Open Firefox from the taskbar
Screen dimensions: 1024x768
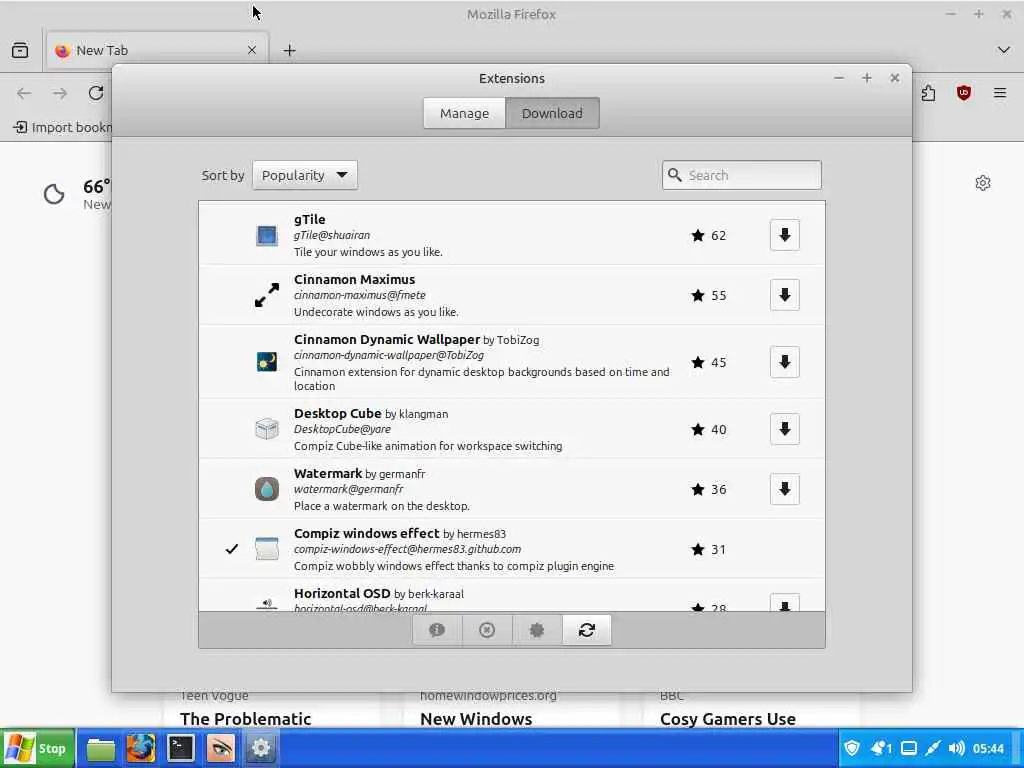[x=140, y=748]
